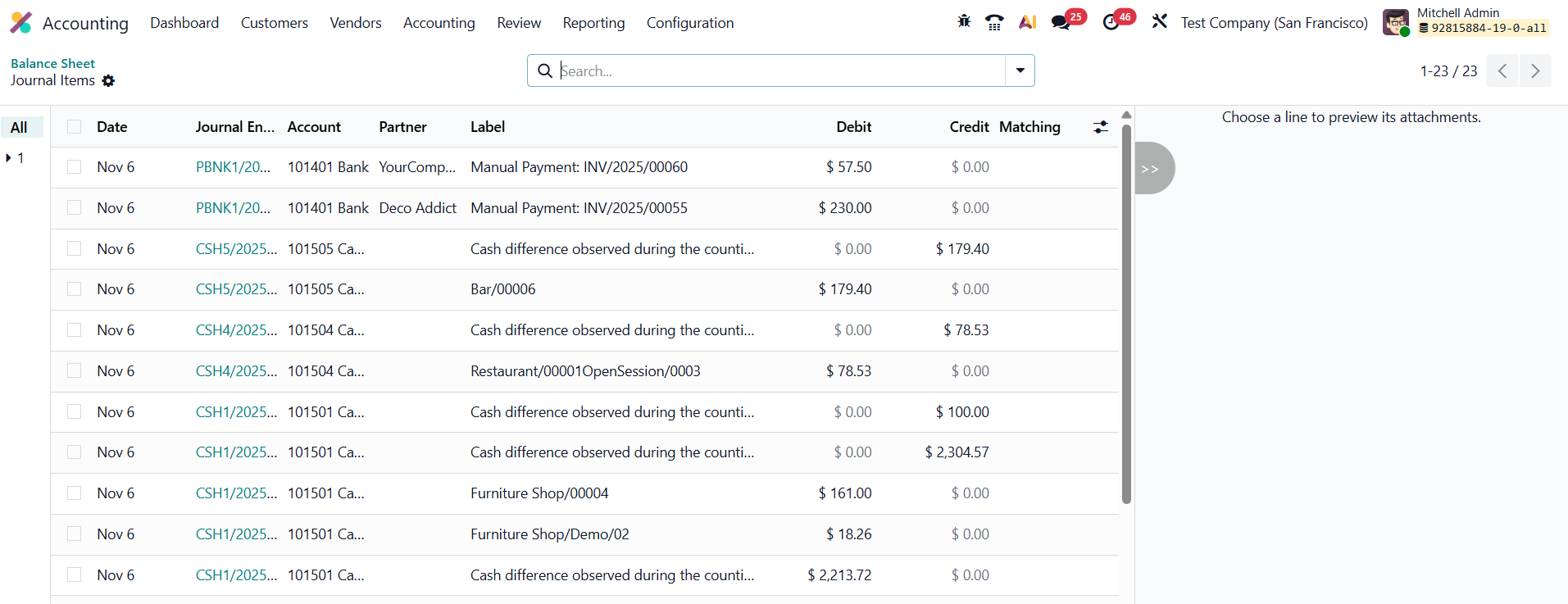
Task: Open column settings adjust icon
Action: pyautogui.click(x=1100, y=127)
